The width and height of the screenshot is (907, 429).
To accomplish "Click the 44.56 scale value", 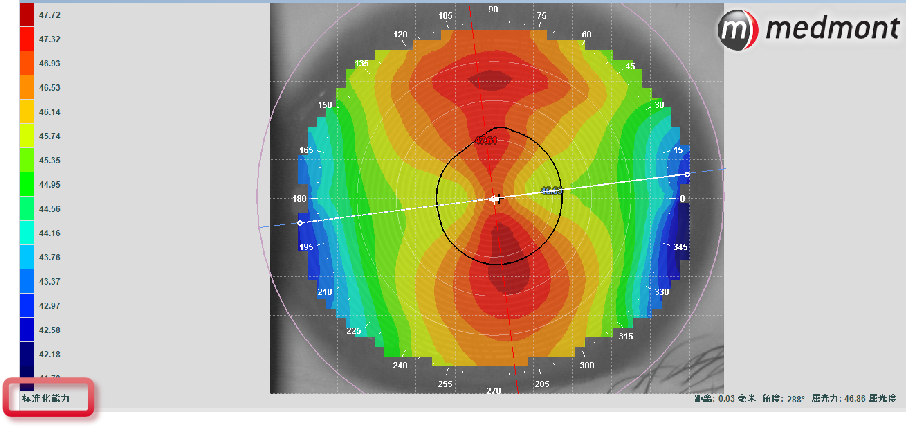I will click(50, 209).
